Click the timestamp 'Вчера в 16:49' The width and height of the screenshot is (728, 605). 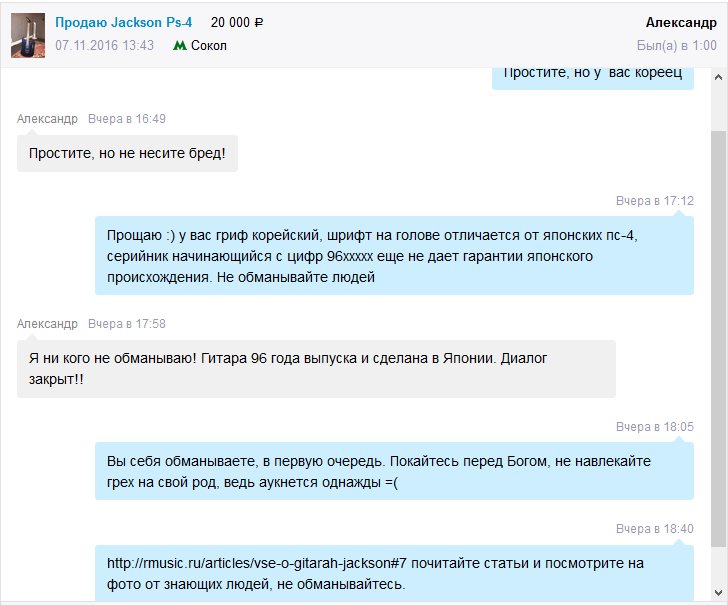127,119
